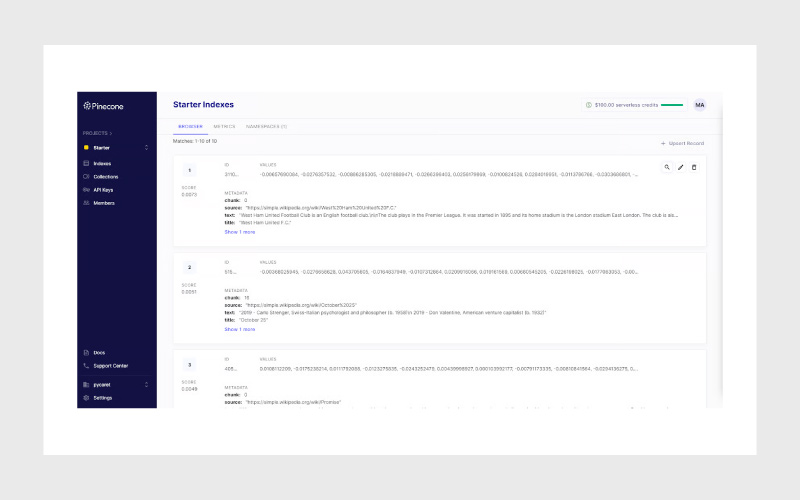This screenshot has width=800, height=500.
Task: Expand Projects in the sidebar
Action: [97, 132]
